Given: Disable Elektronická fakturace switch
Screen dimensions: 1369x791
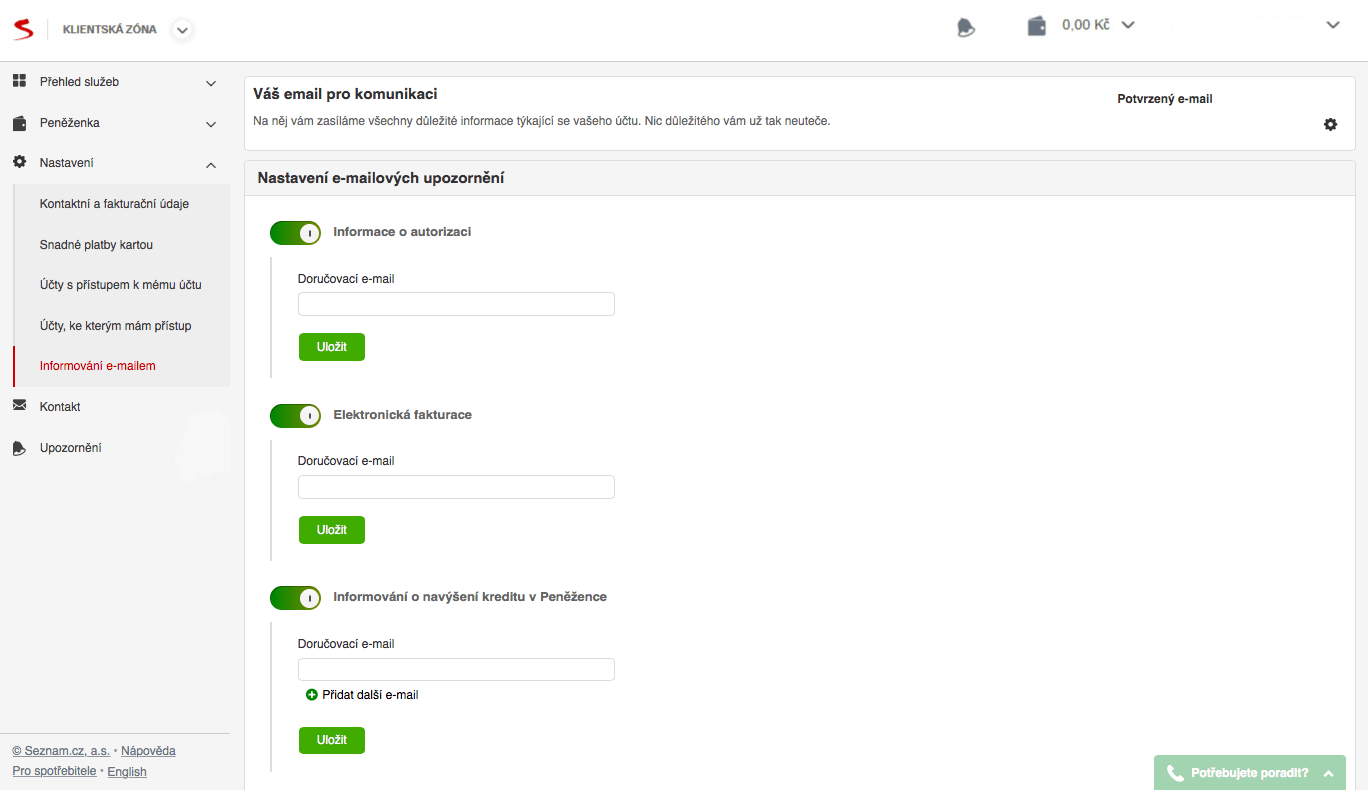Looking at the screenshot, I should click(295, 415).
